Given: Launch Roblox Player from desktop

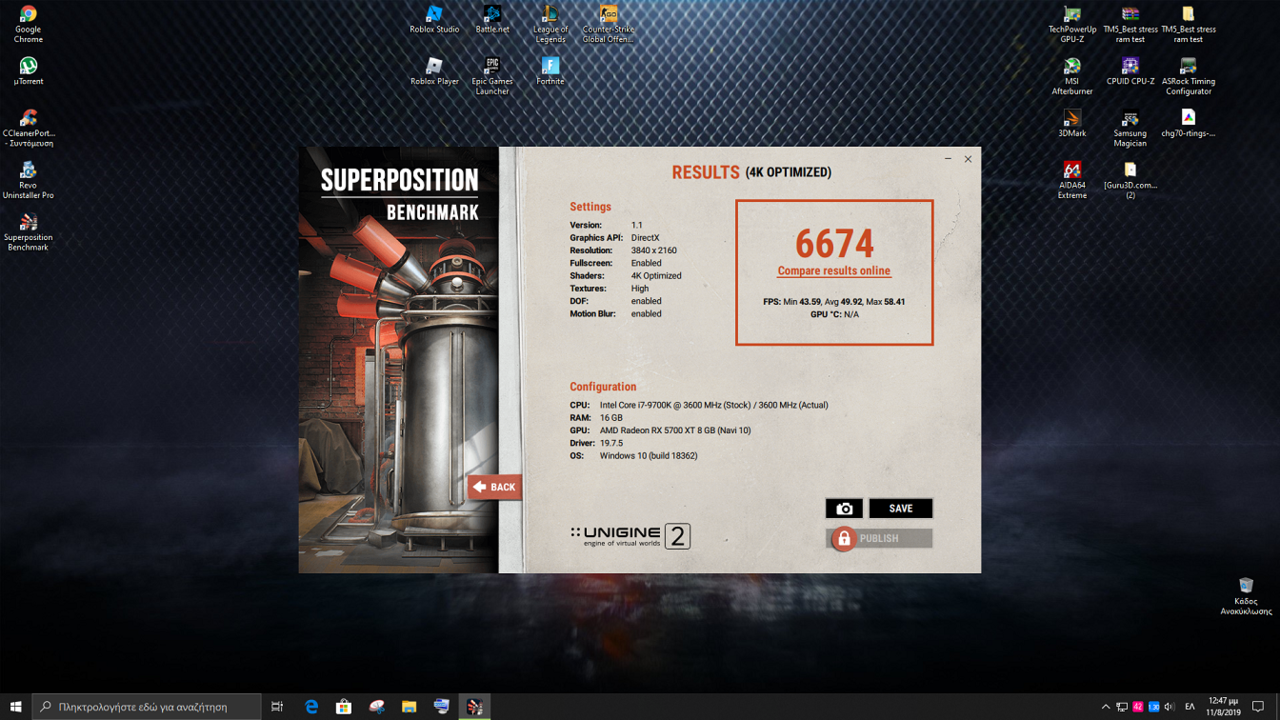Looking at the screenshot, I should point(434,71).
